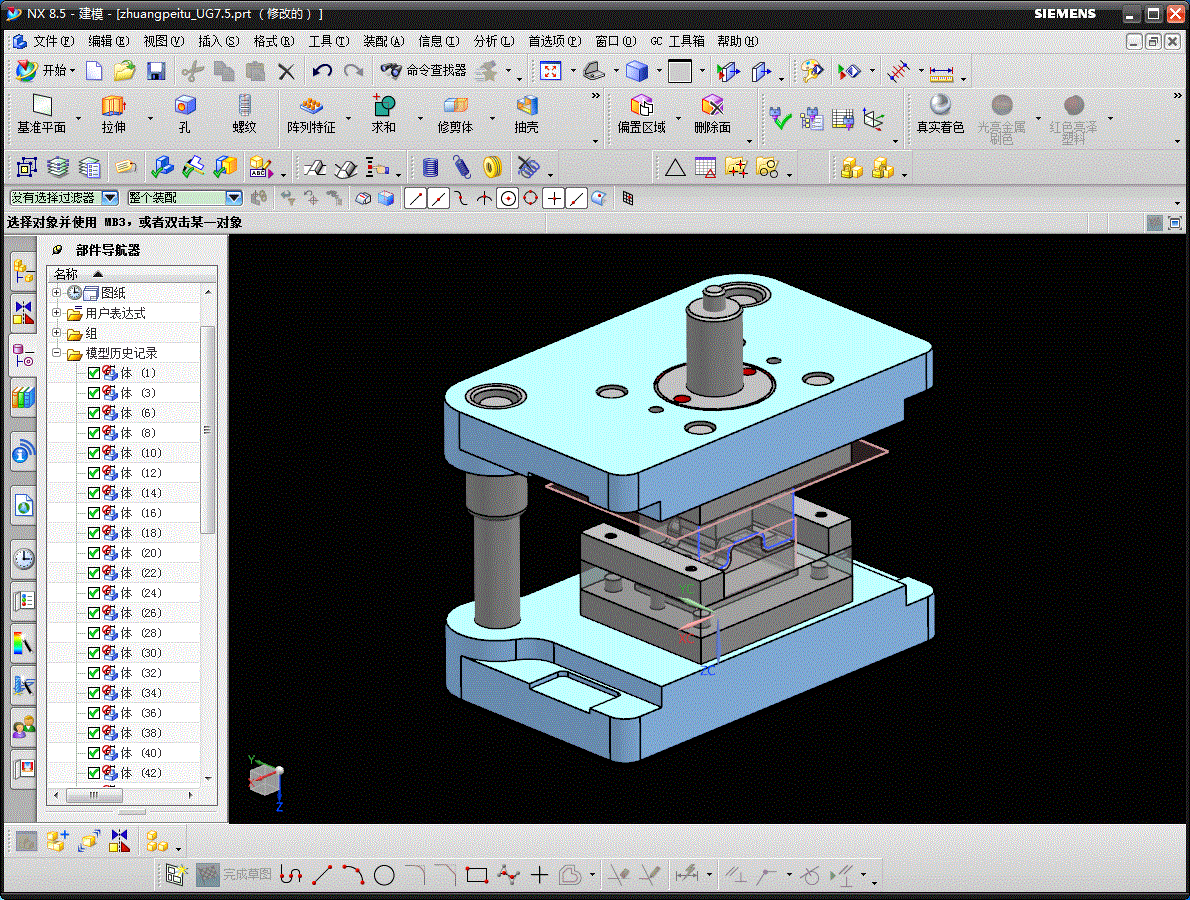
Task: Open the 偏置区域 (Offset Region) tool
Action: coord(641,113)
